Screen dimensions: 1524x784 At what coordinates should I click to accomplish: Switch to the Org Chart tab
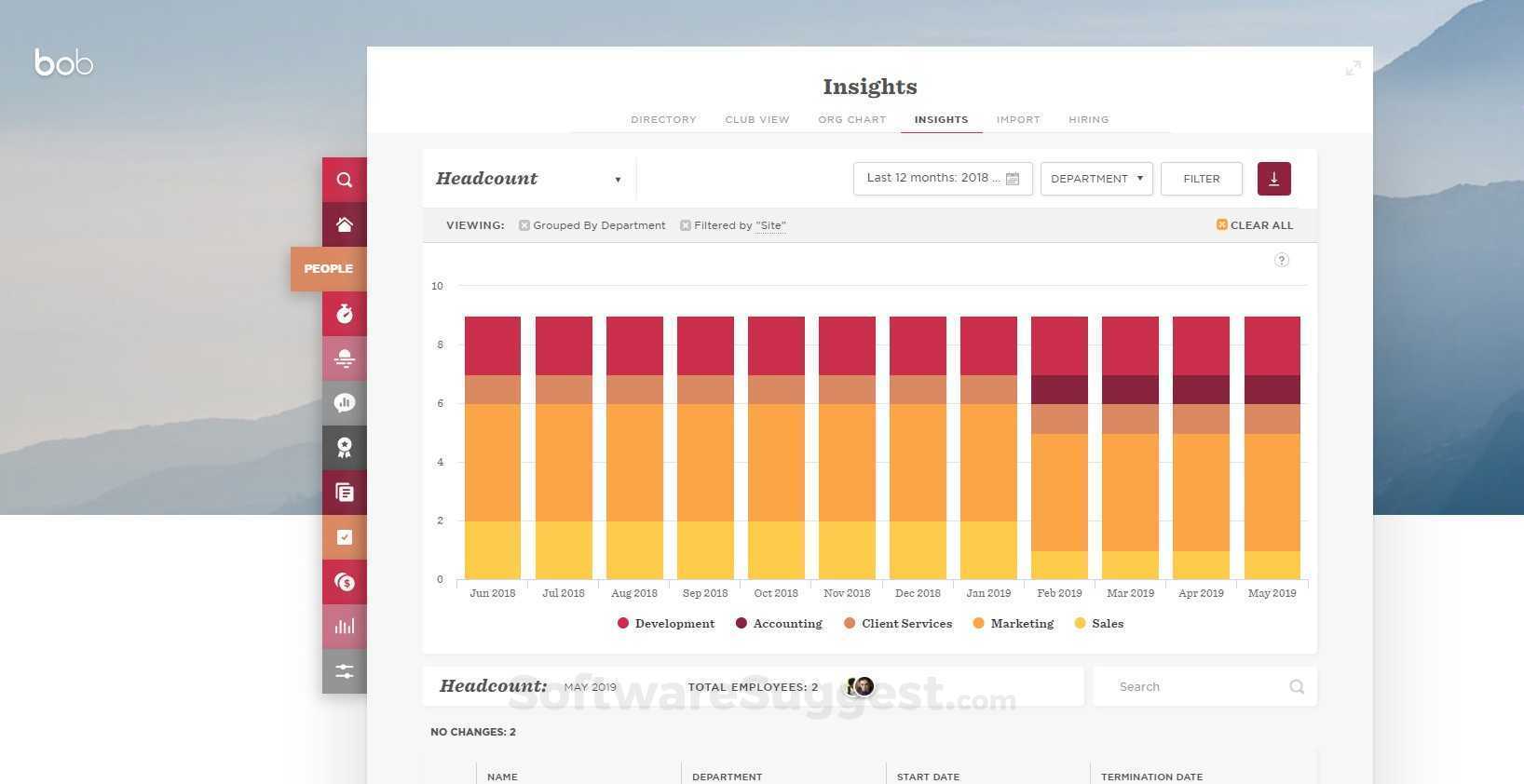852,119
